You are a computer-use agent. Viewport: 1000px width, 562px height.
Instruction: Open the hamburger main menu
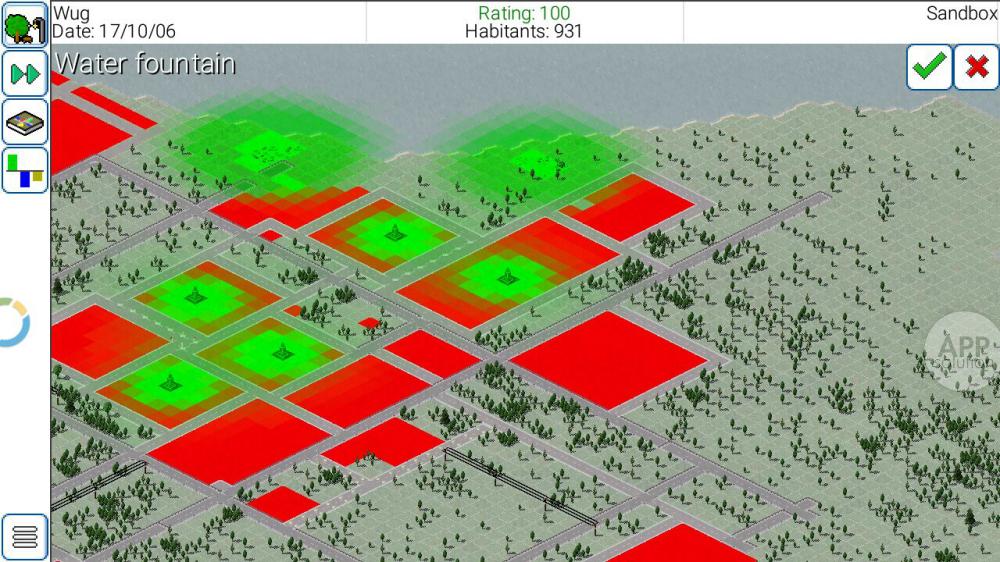pyautogui.click(x=25, y=537)
